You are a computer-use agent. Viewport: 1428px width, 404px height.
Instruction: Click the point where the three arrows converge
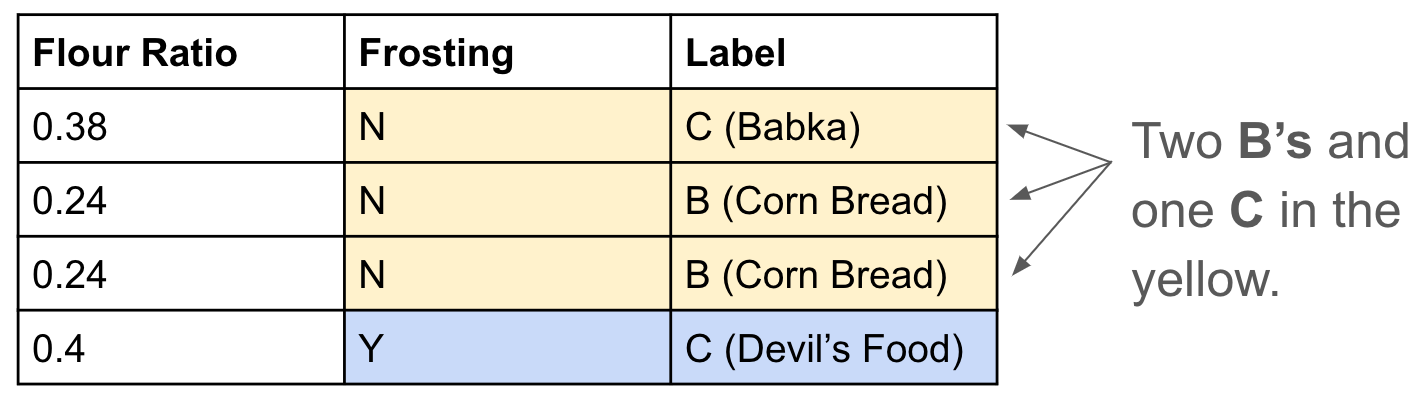tap(1113, 163)
